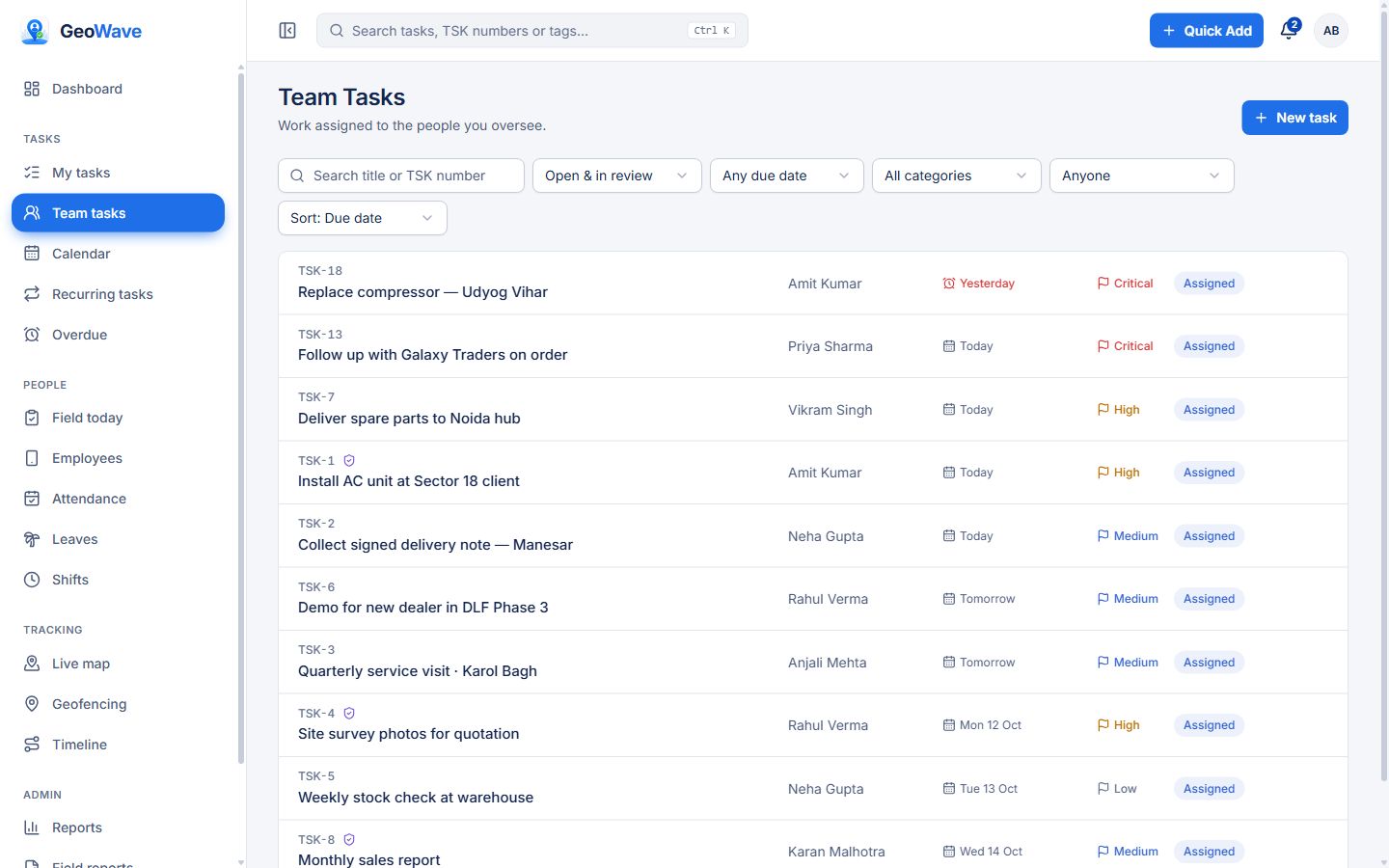
Task: Click the Recurring tasks loop icon
Action: point(32,294)
